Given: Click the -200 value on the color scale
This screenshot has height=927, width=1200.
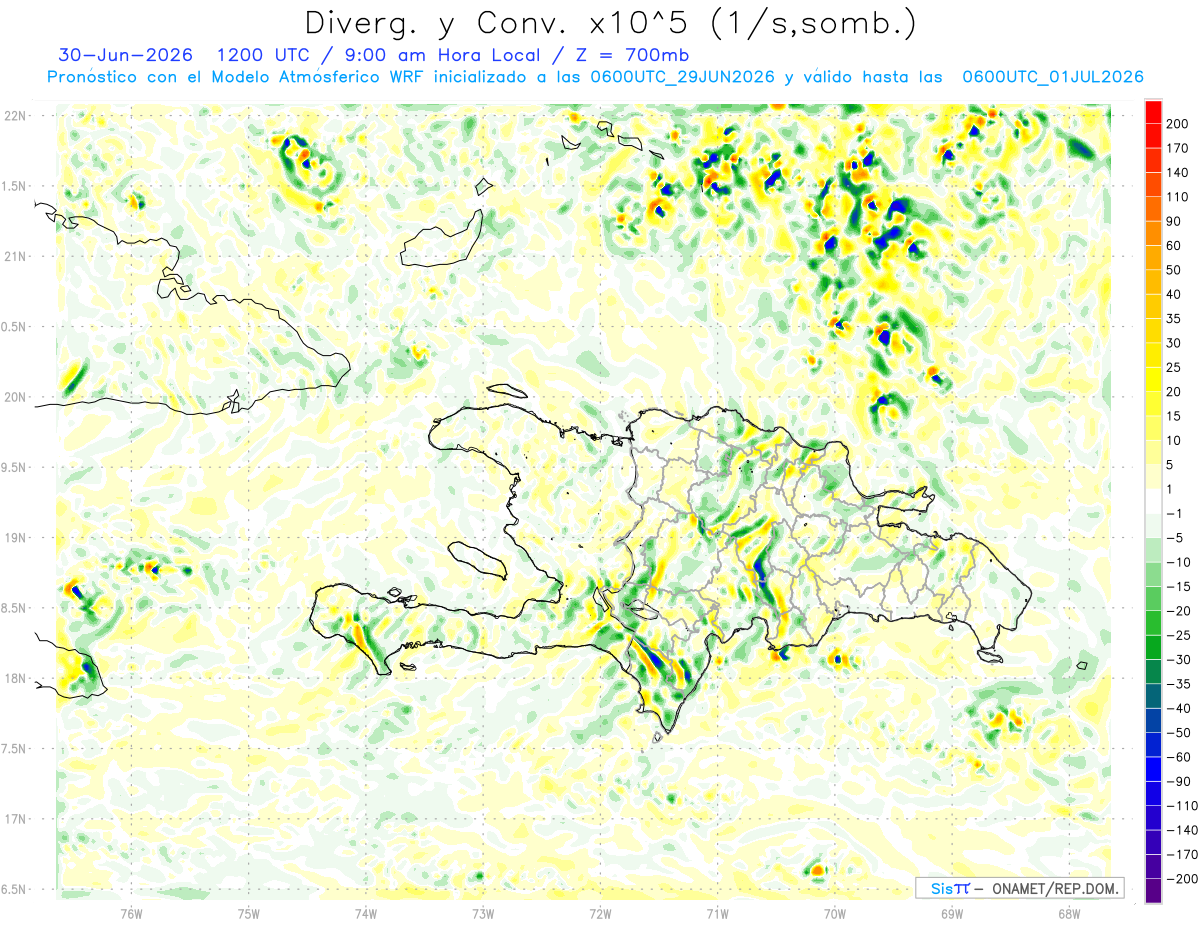Looking at the screenshot, I should click(1181, 878).
